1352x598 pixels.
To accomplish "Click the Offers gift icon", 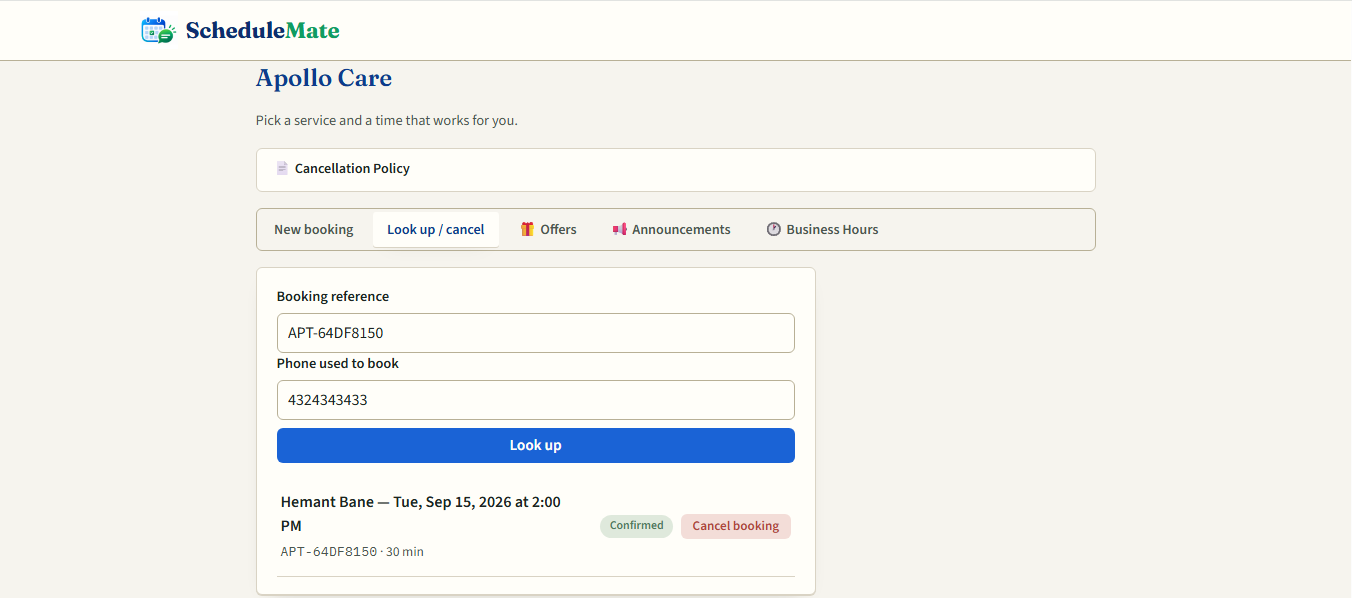I will pyautogui.click(x=527, y=229).
